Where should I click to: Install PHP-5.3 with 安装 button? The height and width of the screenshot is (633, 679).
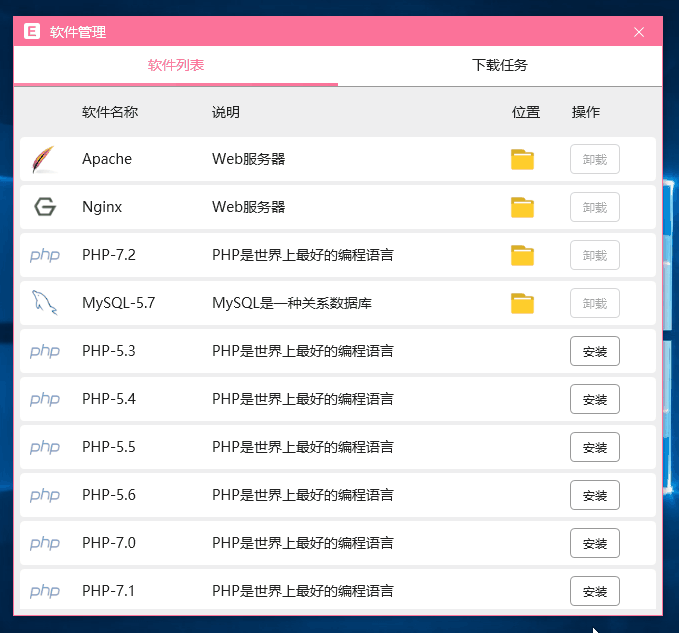pyautogui.click(x=595, y=351)
